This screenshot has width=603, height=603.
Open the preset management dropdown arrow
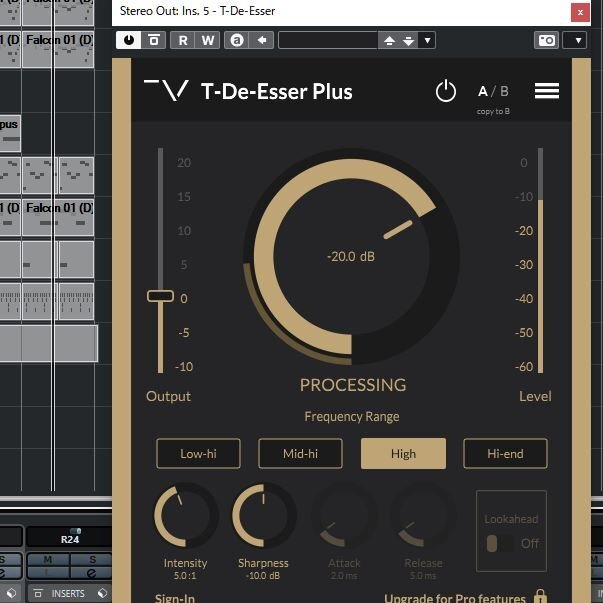(x=427, y=40)
